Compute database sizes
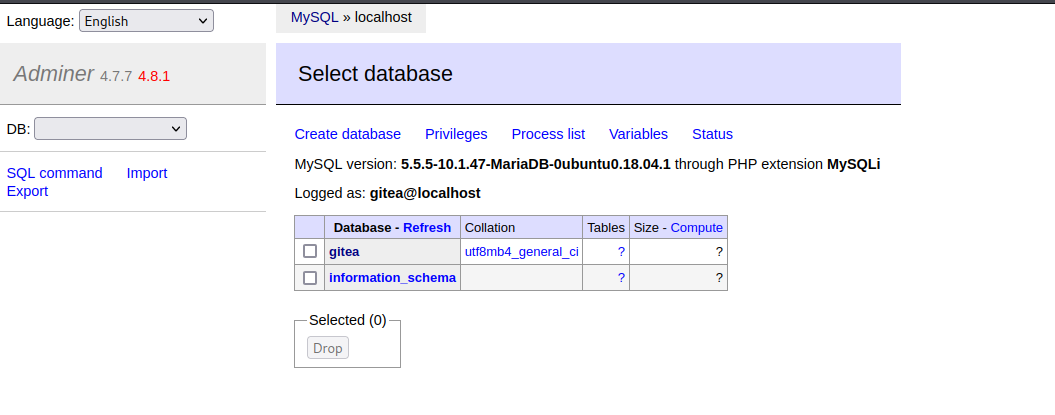 696,228
